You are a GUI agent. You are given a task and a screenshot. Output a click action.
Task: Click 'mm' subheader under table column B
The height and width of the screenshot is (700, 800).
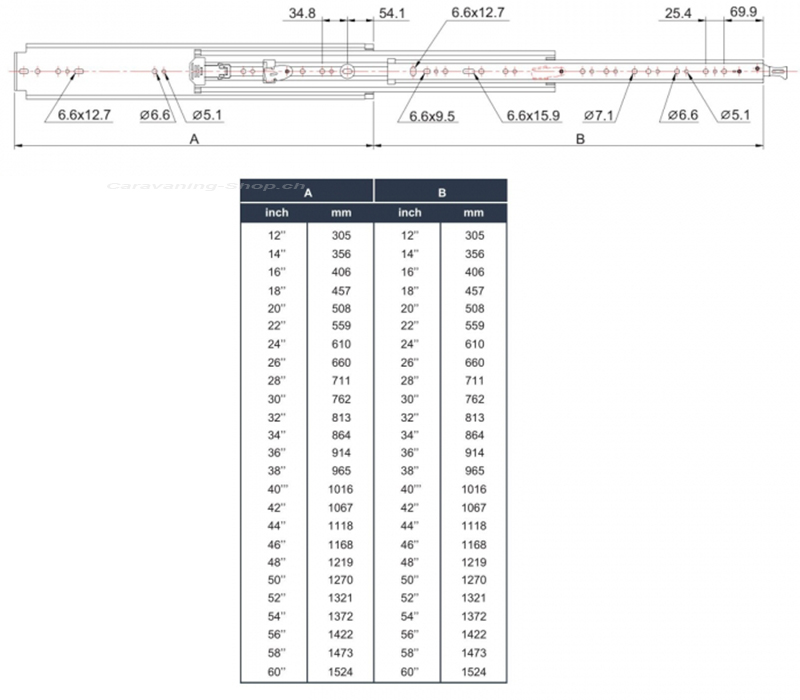coord(474,213)
